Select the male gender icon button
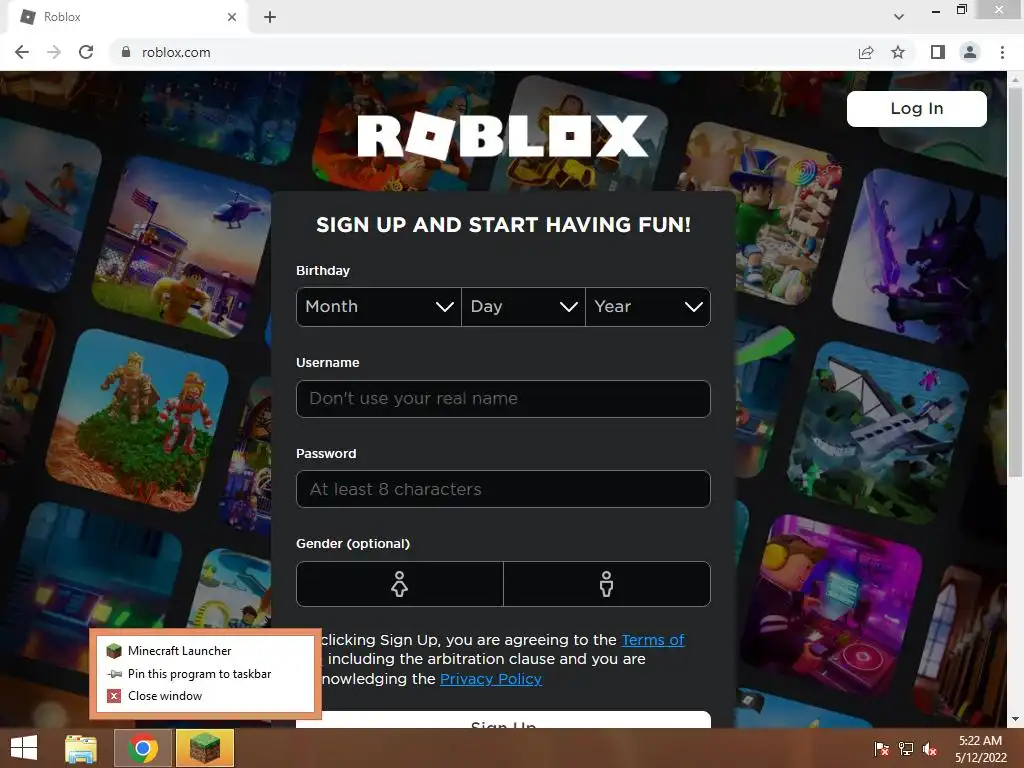This screenshot has height=768, width=1024. [607, 584]
